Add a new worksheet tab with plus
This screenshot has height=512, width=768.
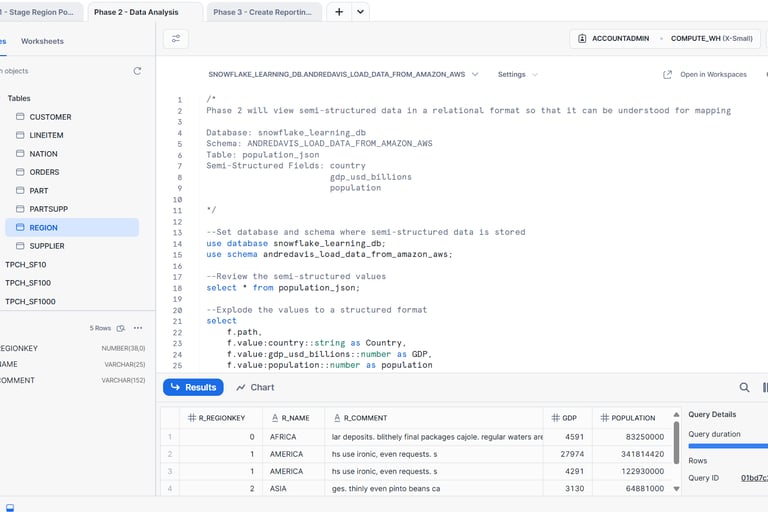(339, 12)
